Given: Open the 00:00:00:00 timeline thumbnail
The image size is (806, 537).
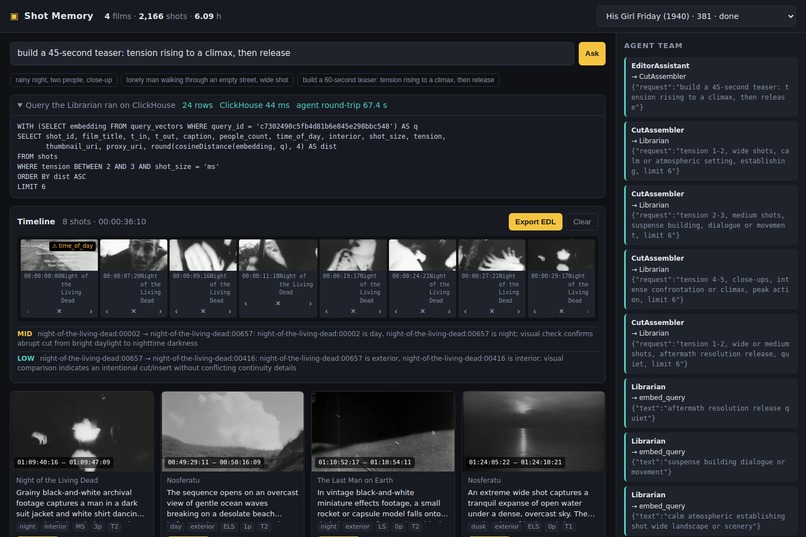Looking at the screenshot, I should (x=59, y=255).
